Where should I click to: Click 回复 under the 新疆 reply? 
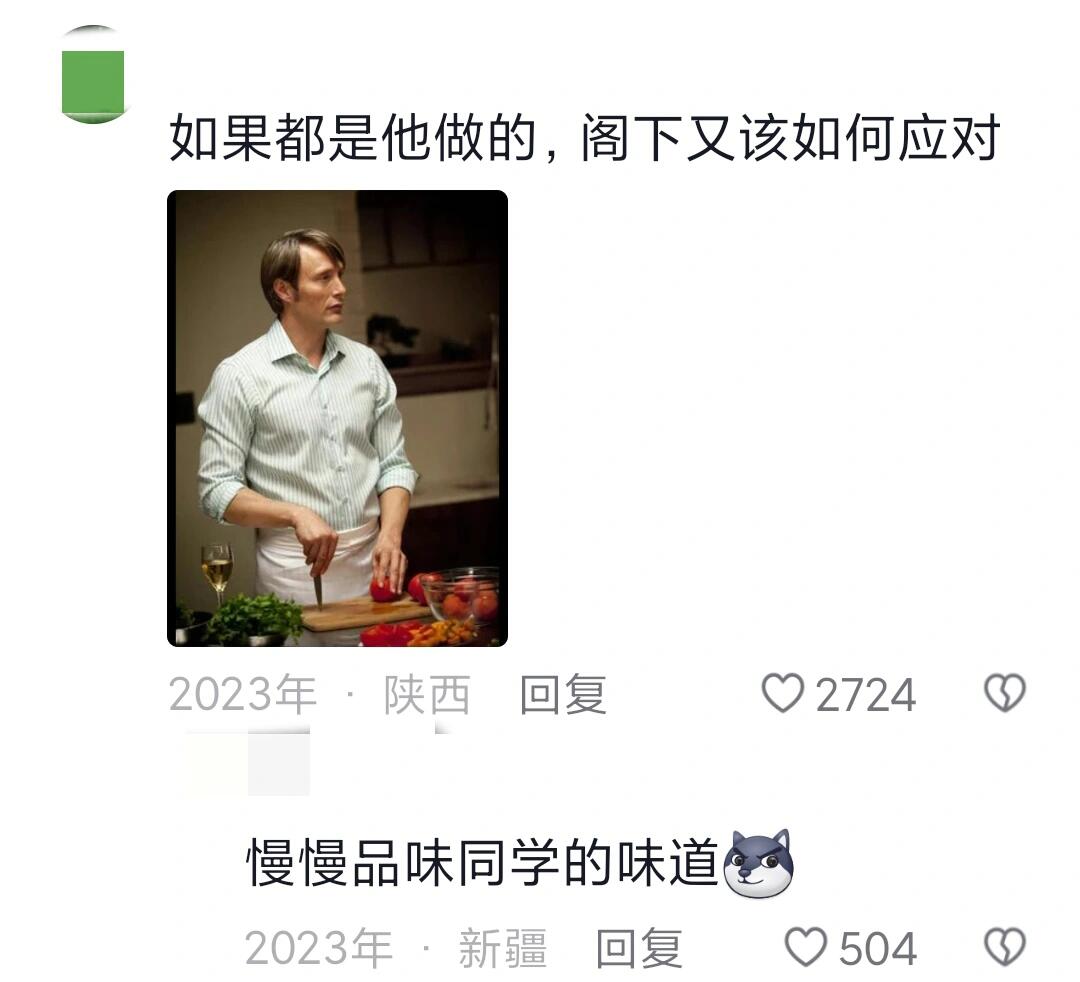click(x=638, y=948)
